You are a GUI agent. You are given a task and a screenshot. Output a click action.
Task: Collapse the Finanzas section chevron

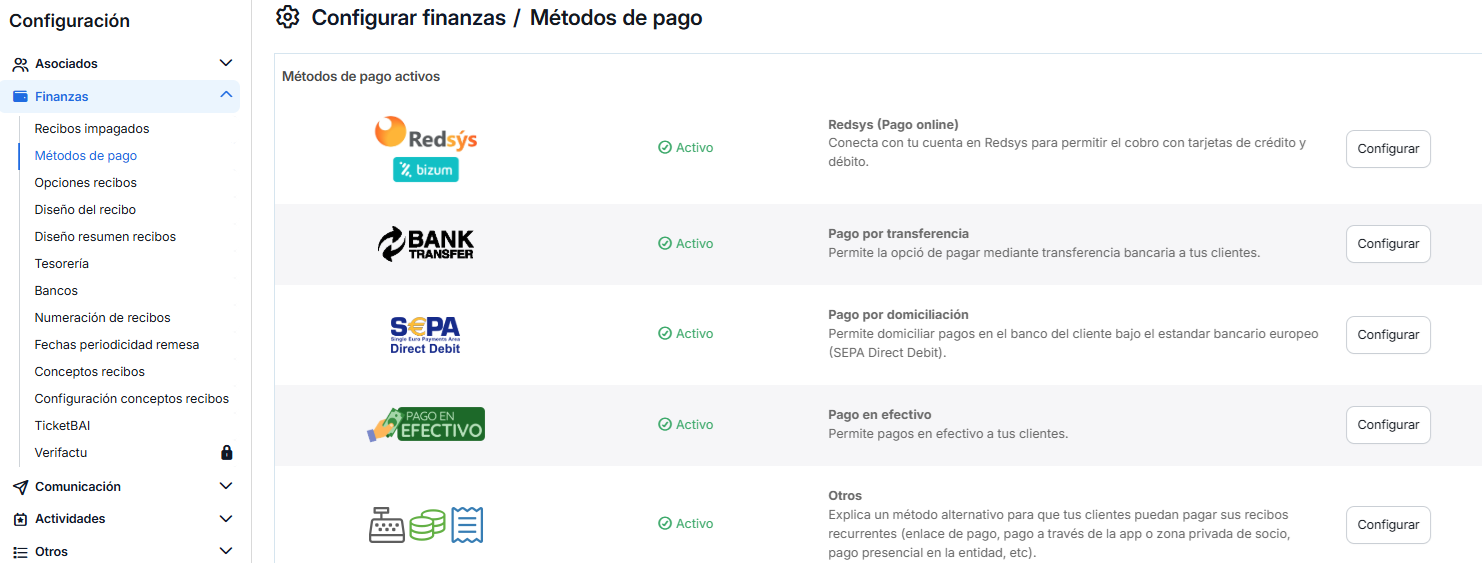click(226, 96)
